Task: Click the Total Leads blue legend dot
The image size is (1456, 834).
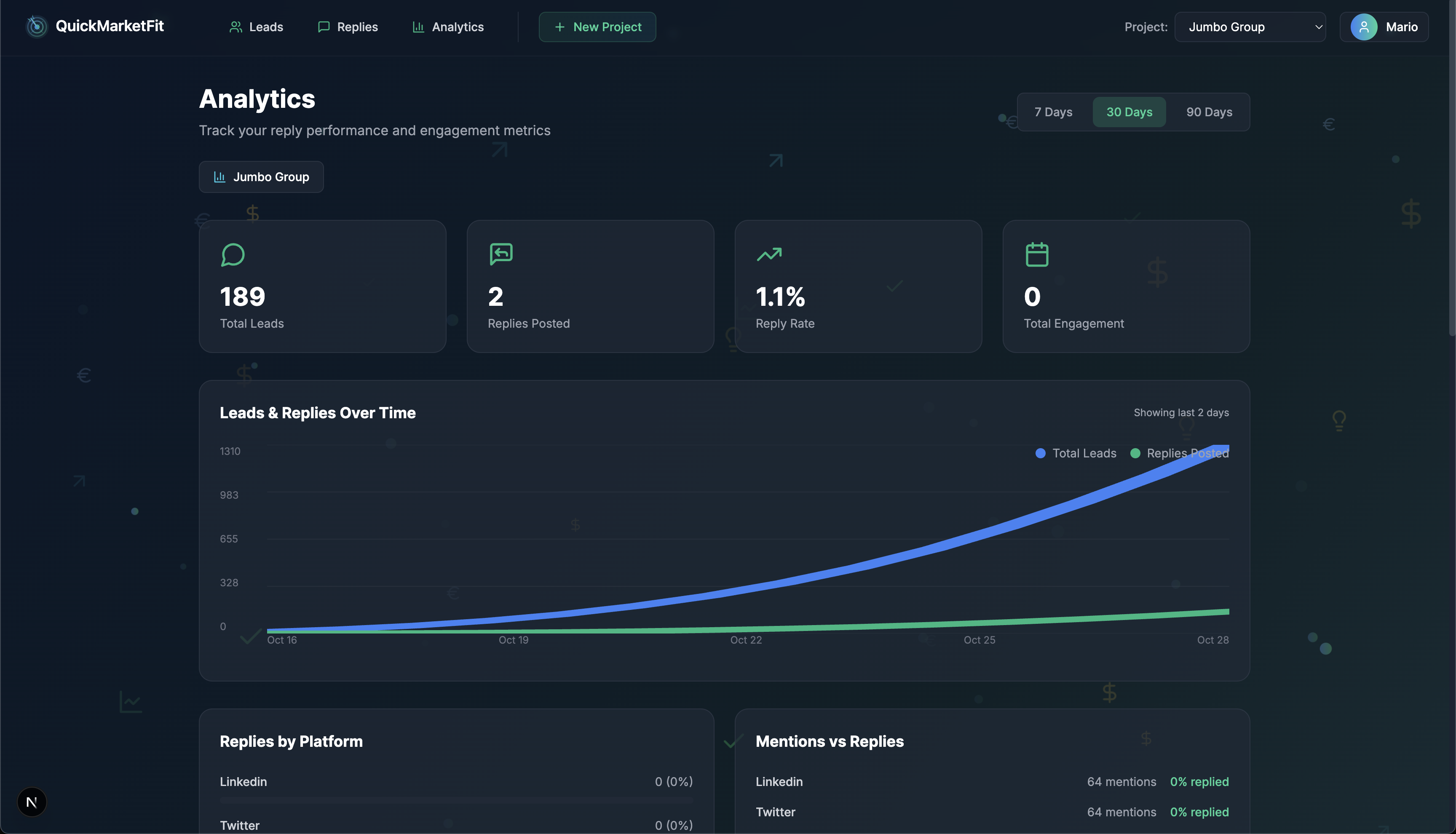Action: pos(1040,453)
